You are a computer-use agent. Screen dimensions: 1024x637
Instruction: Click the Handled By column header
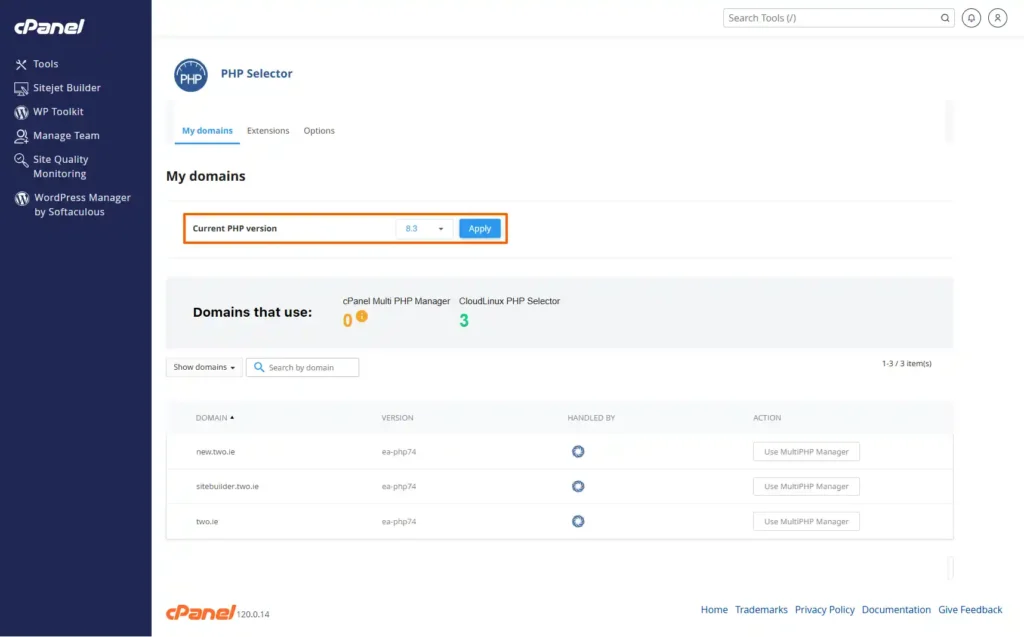[591, 417]
